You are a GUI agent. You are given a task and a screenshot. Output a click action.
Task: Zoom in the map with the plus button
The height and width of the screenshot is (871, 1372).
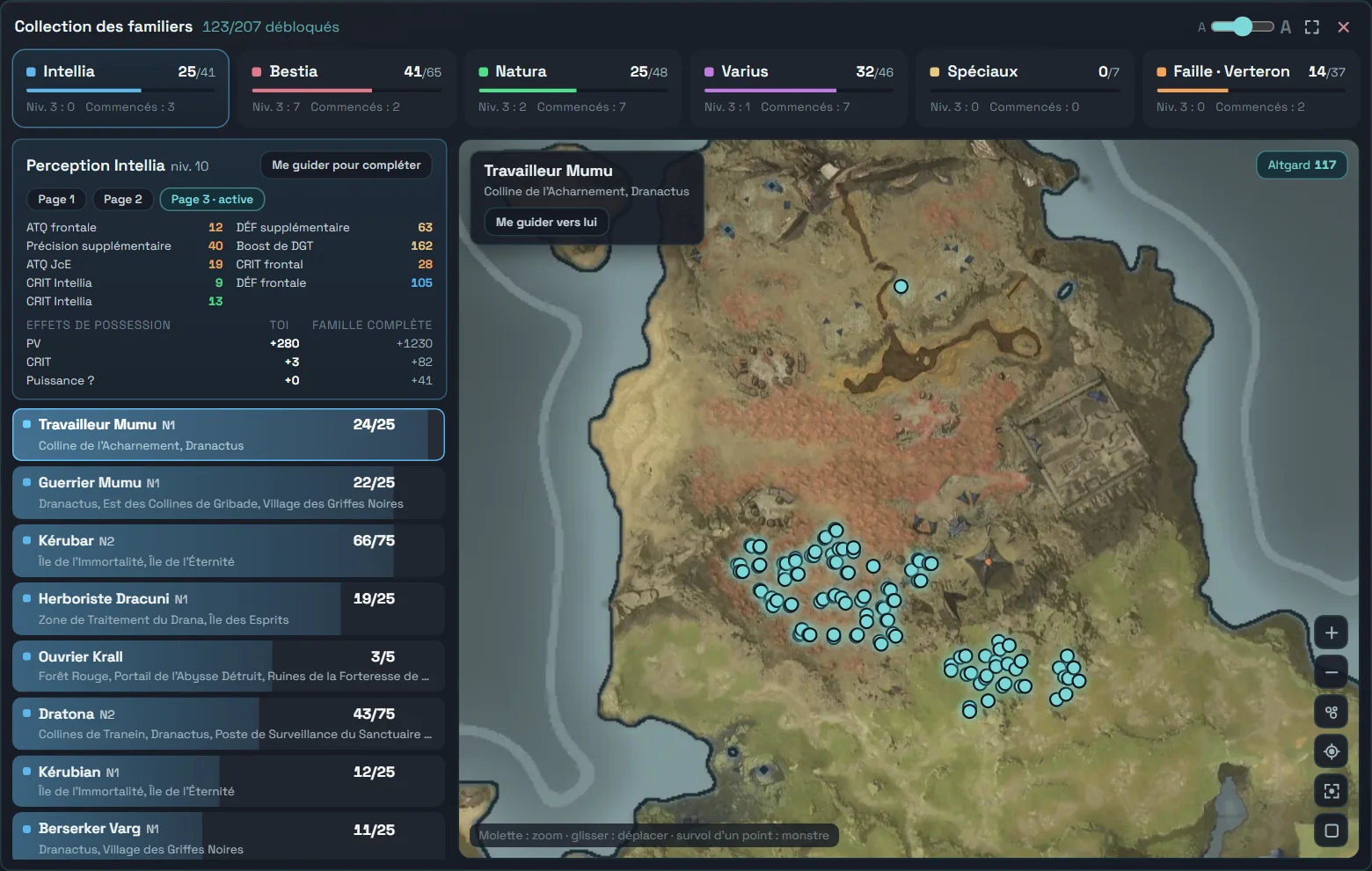1331,633
